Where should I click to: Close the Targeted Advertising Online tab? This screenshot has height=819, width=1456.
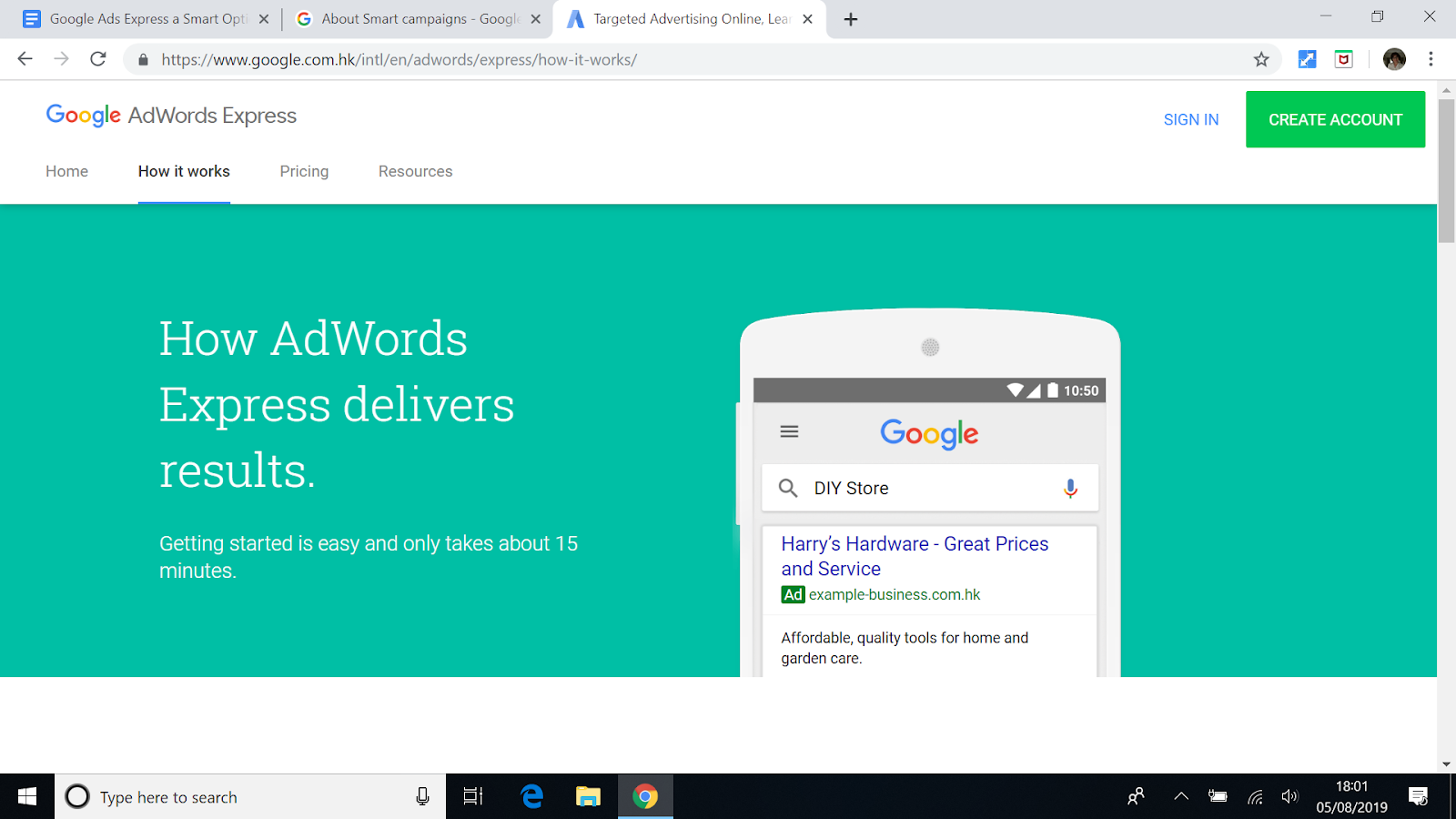point(807,19)
